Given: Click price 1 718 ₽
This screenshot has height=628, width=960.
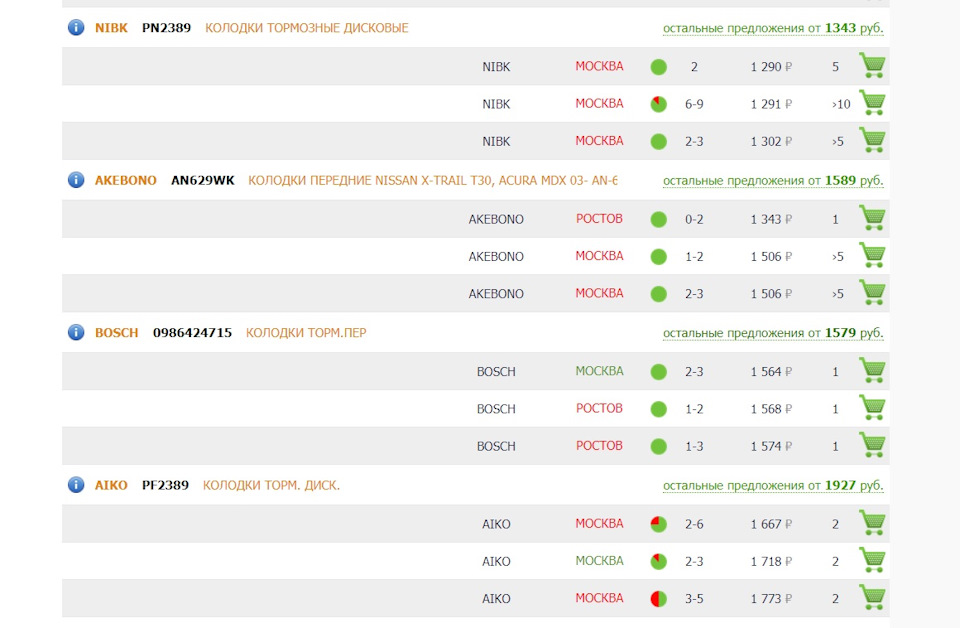Looking at the screenshot, I should pyautogui.click(x=771, y=561).
